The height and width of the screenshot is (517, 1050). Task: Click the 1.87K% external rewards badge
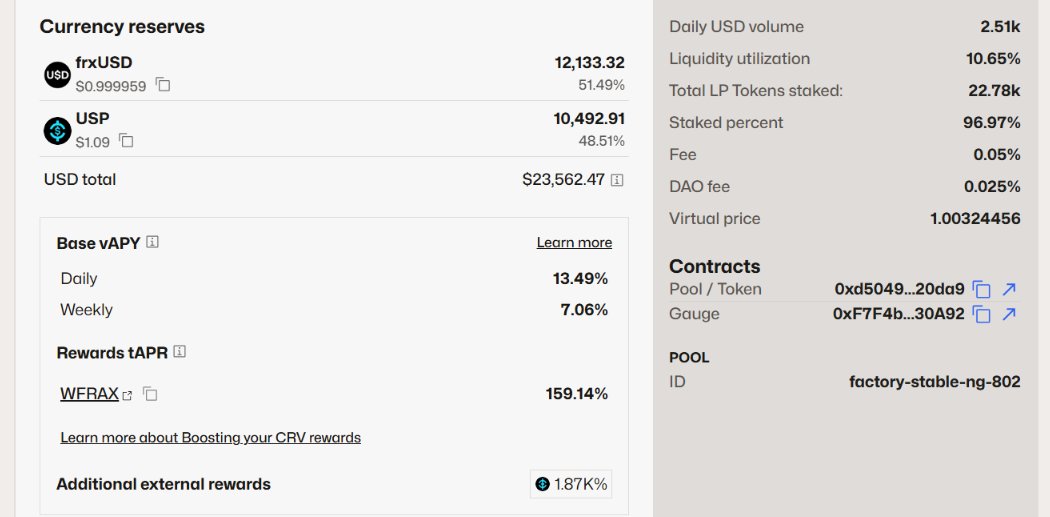(x=571, y=484)
